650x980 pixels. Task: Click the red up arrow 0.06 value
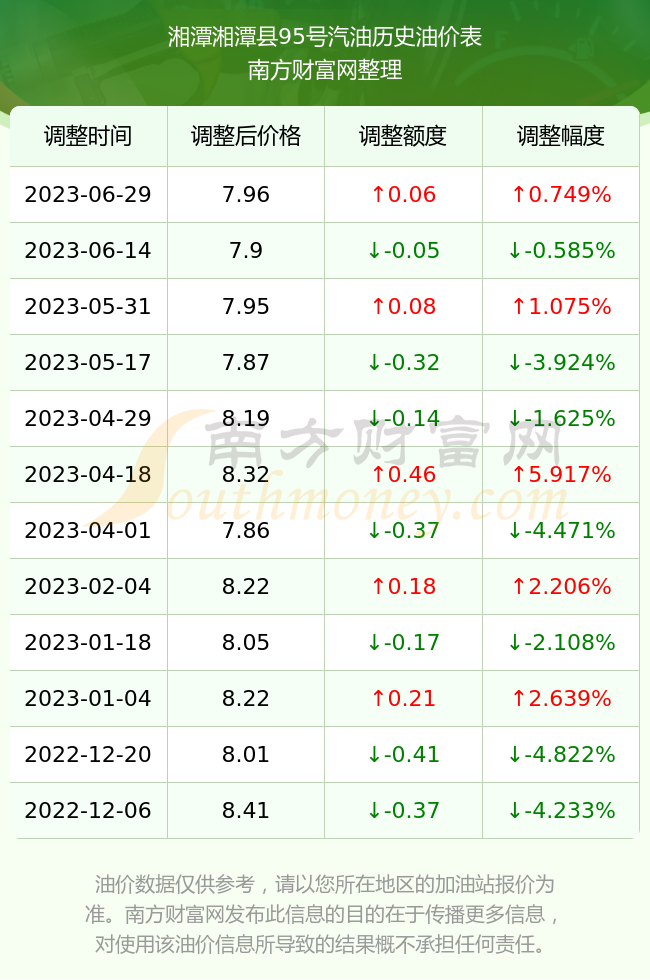point(403,194)
